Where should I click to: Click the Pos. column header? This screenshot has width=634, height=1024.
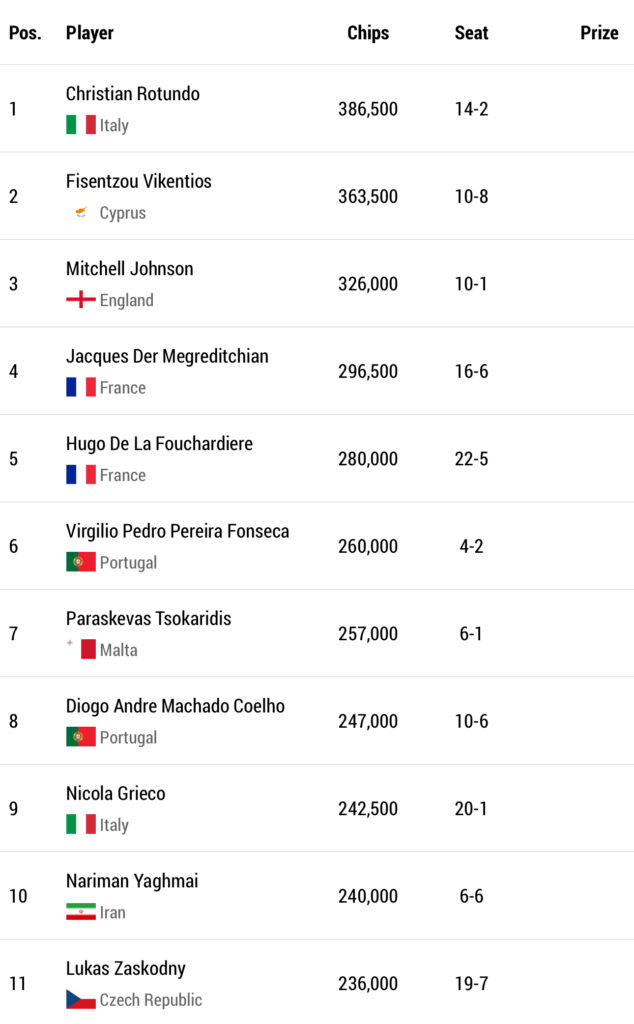tap(25, 33)
